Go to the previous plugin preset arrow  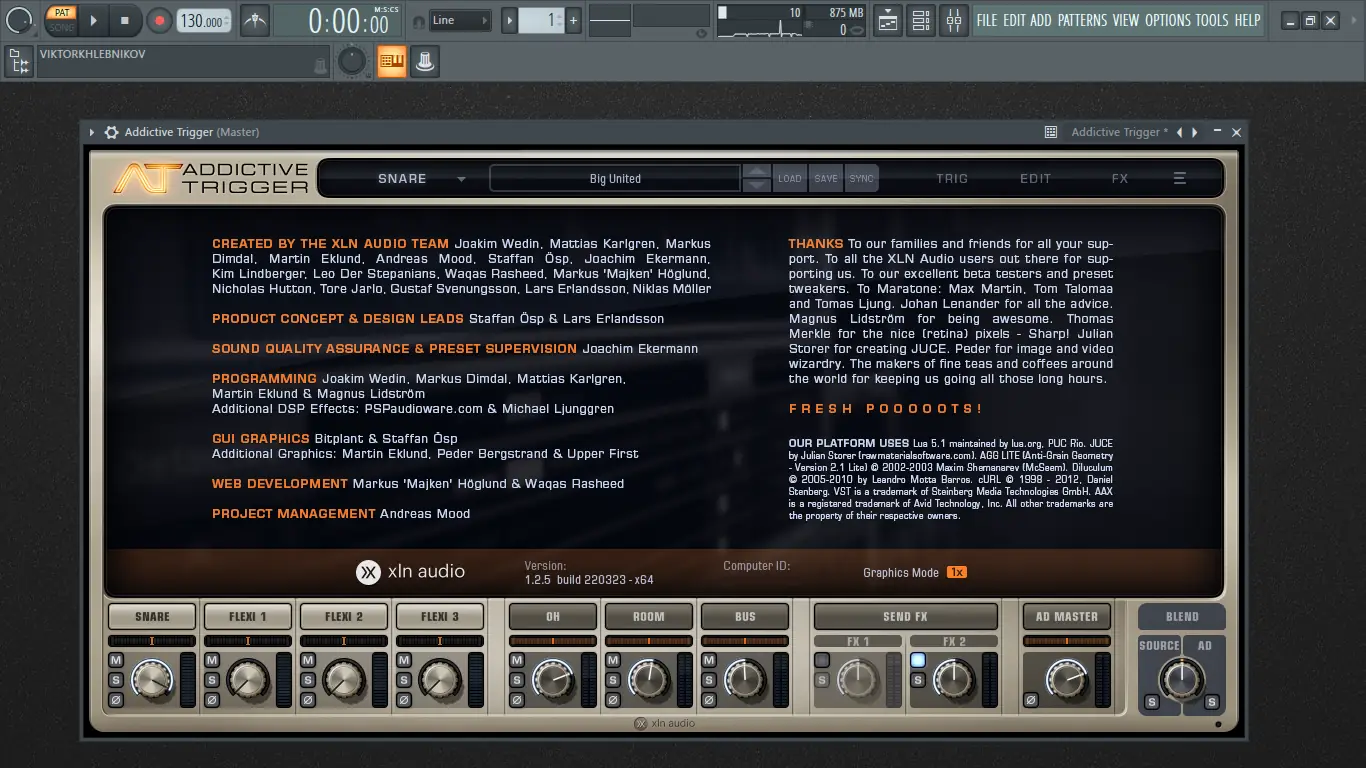pyautogui.click(x=1180, y=132)
